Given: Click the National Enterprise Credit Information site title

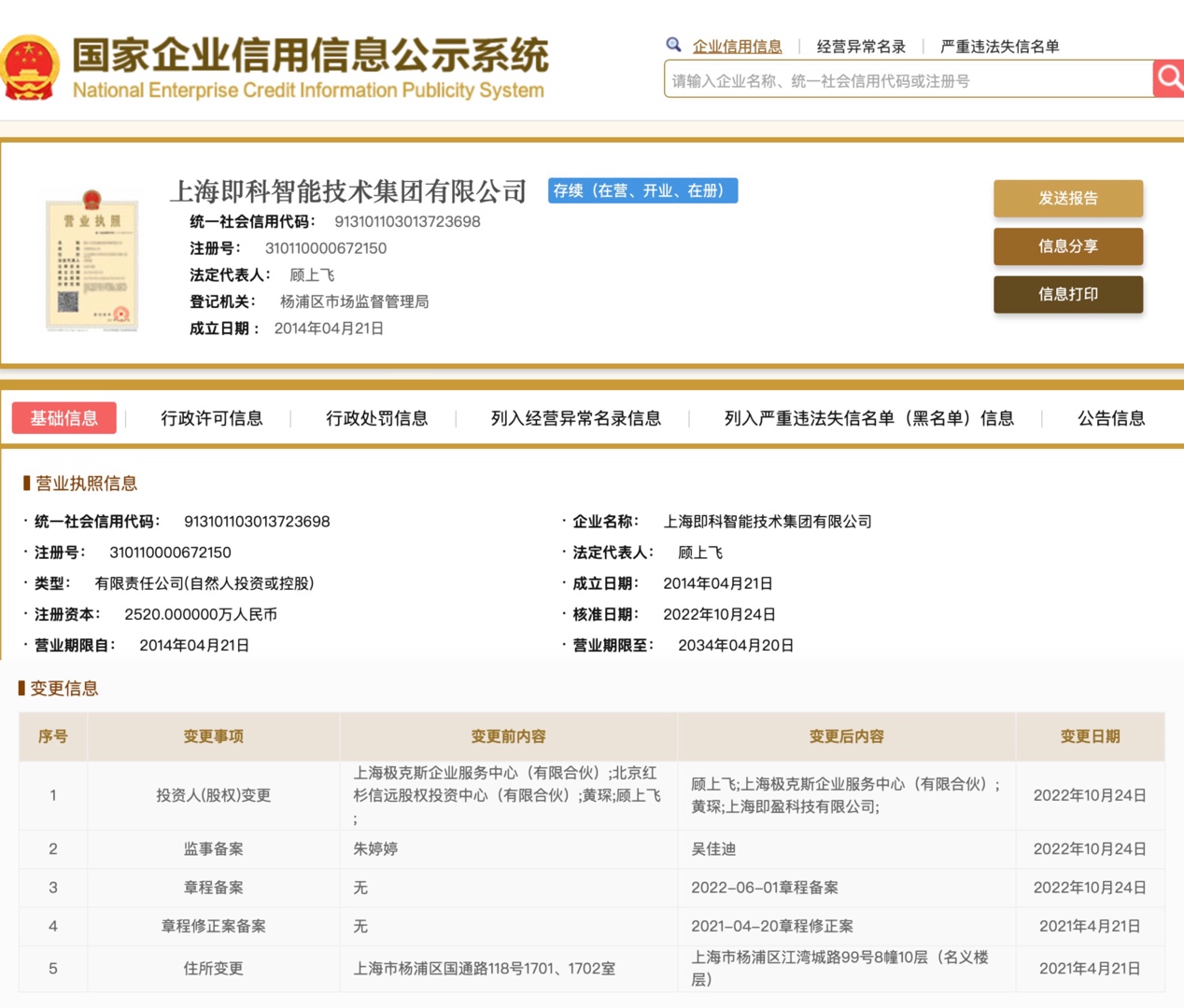Looking at the screenshot, I should click(309, 67).
